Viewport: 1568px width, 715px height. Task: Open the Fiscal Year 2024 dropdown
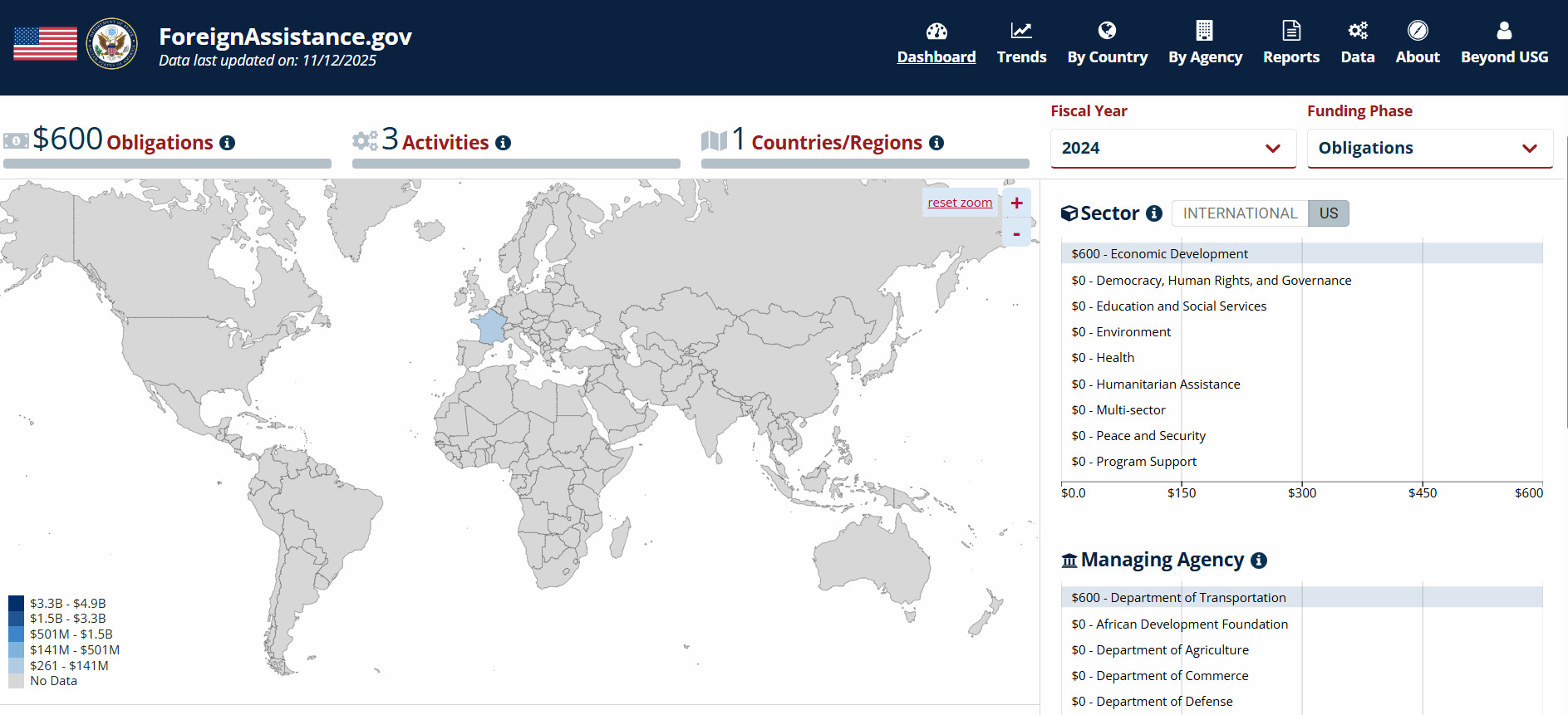[x=1173, y=148]
